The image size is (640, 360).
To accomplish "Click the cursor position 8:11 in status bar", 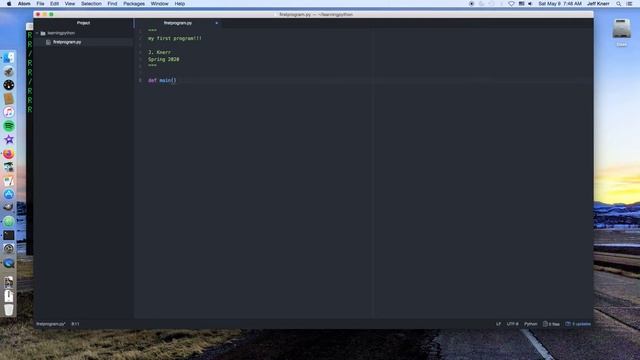I will 76,324.
